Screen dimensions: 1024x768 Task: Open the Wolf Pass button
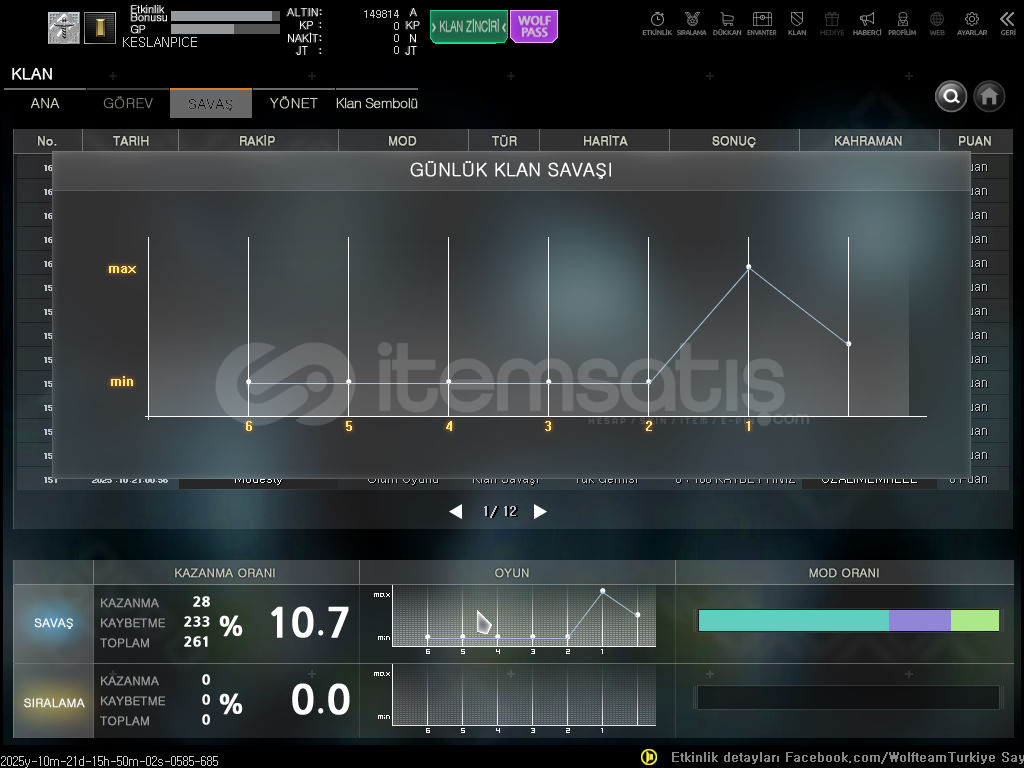coord(534,27)
